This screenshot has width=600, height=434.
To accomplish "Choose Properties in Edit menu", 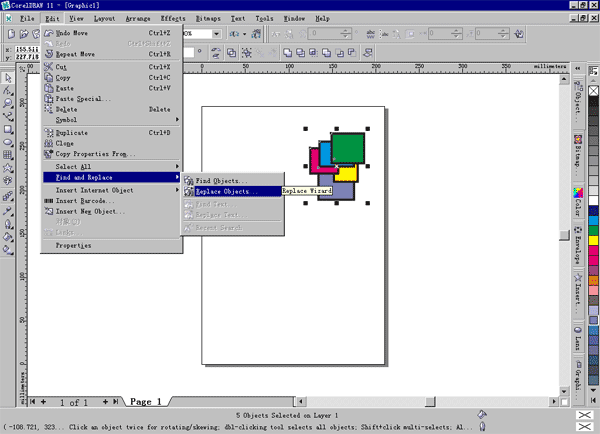I will [x=111, y=245].
